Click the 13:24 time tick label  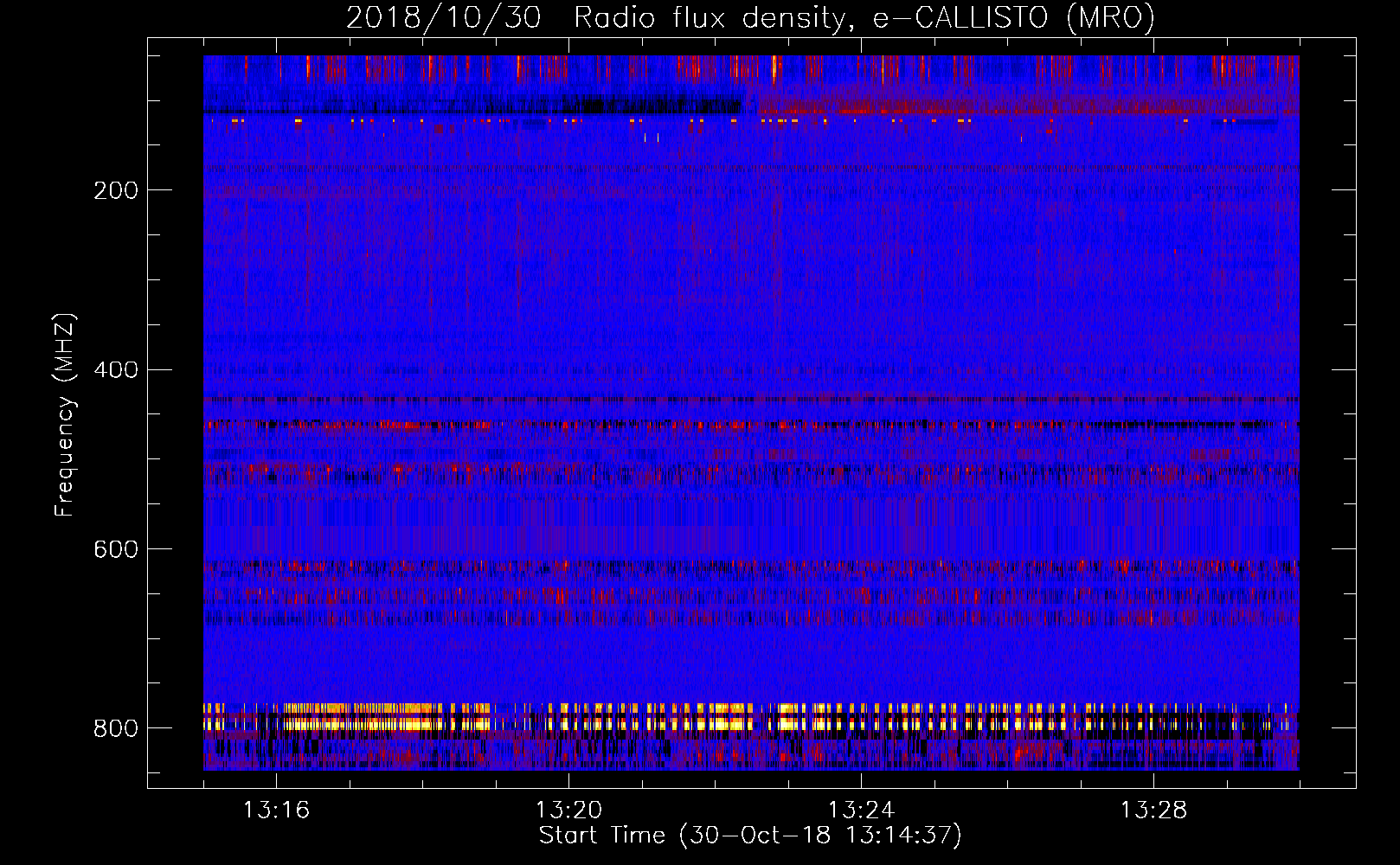click(861, 810)
